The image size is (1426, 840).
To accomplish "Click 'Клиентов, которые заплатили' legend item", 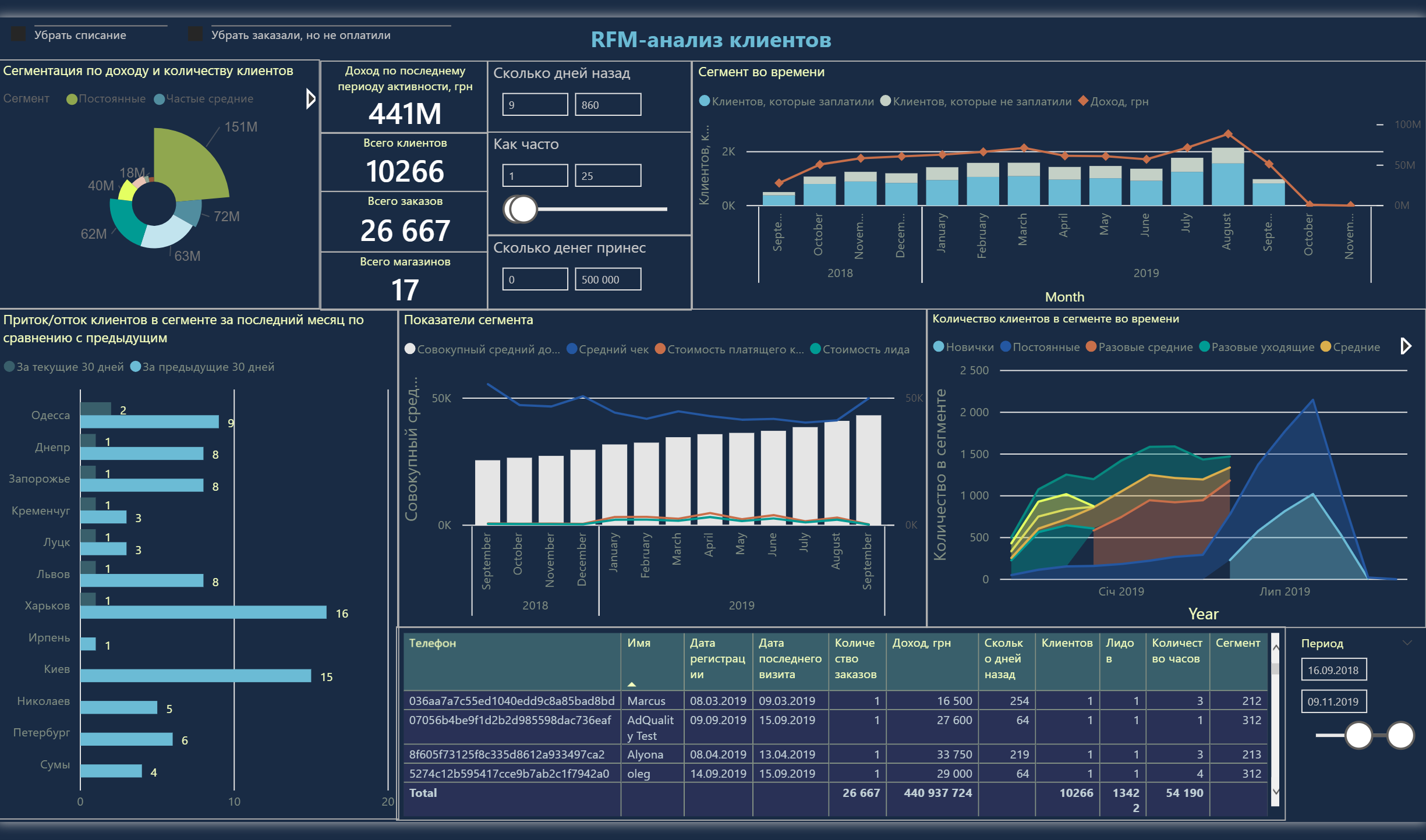I will [787, 101].
